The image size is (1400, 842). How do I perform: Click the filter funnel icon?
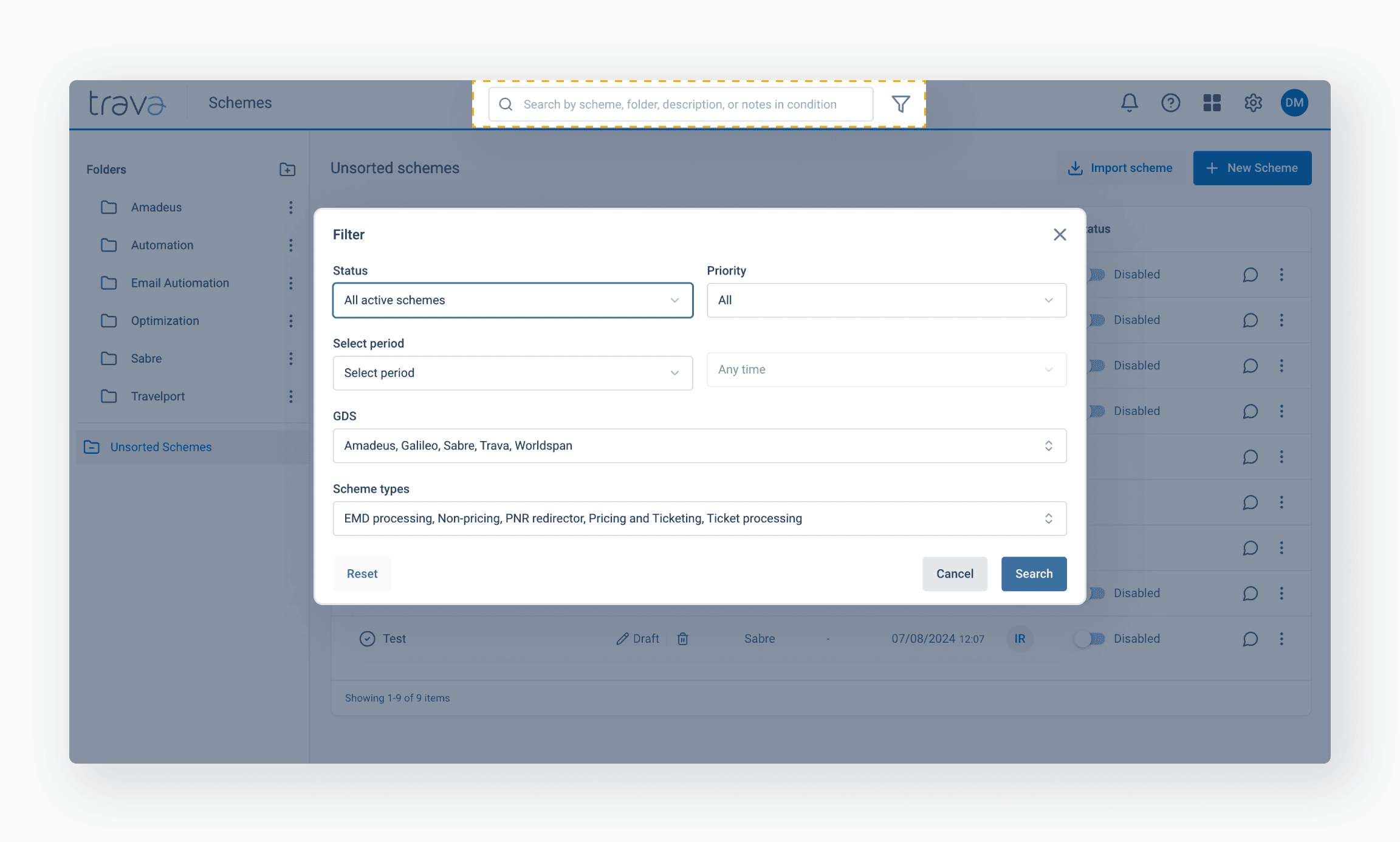coord(901,104)
